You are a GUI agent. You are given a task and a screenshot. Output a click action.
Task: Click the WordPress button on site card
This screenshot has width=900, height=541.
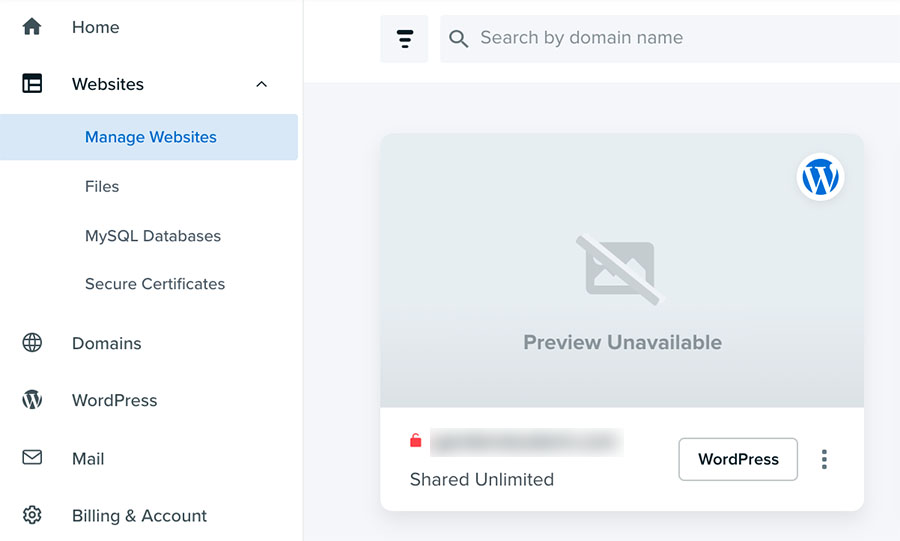(738, 459)
